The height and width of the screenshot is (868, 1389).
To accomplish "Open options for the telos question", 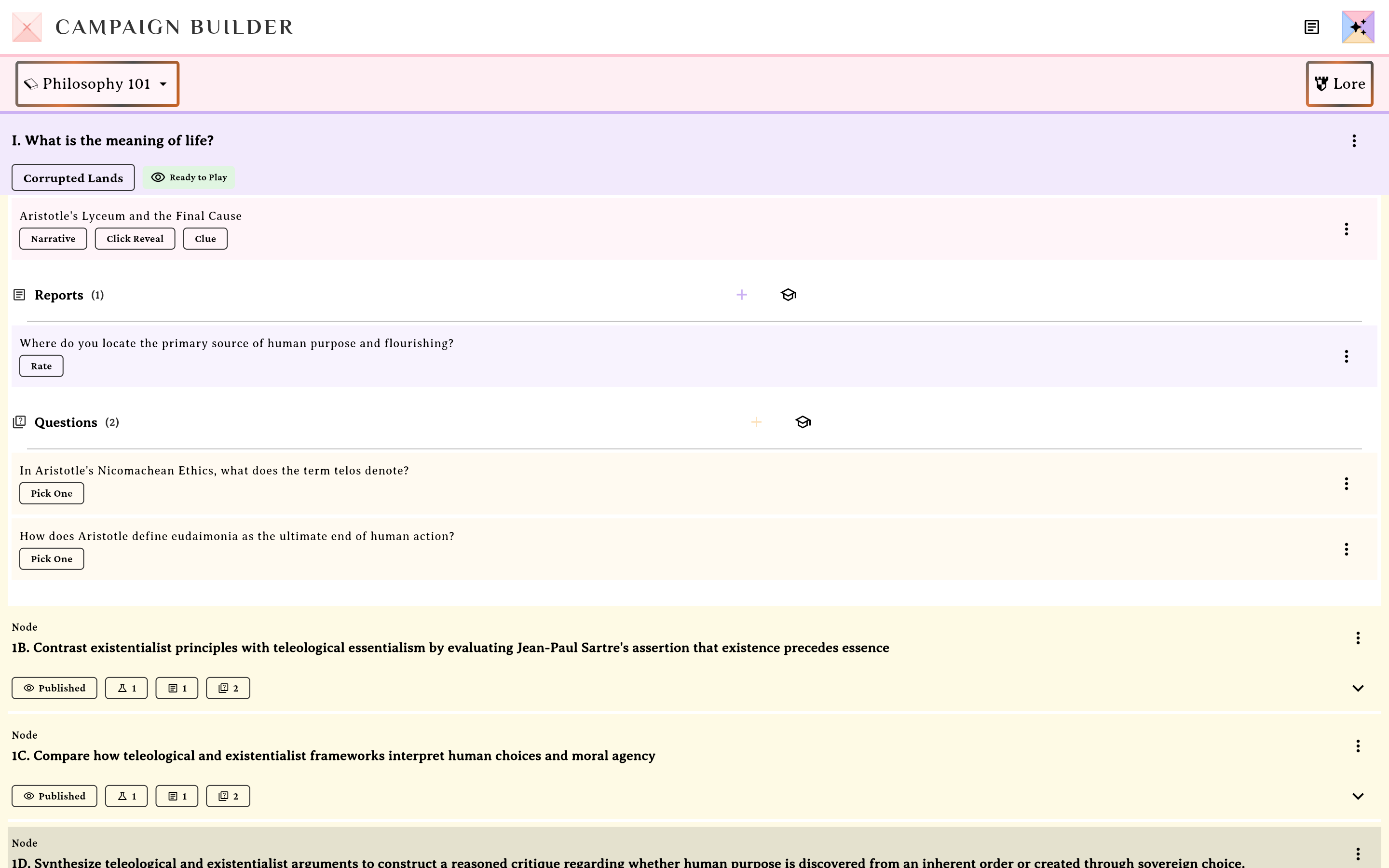I will point(1346,484).
